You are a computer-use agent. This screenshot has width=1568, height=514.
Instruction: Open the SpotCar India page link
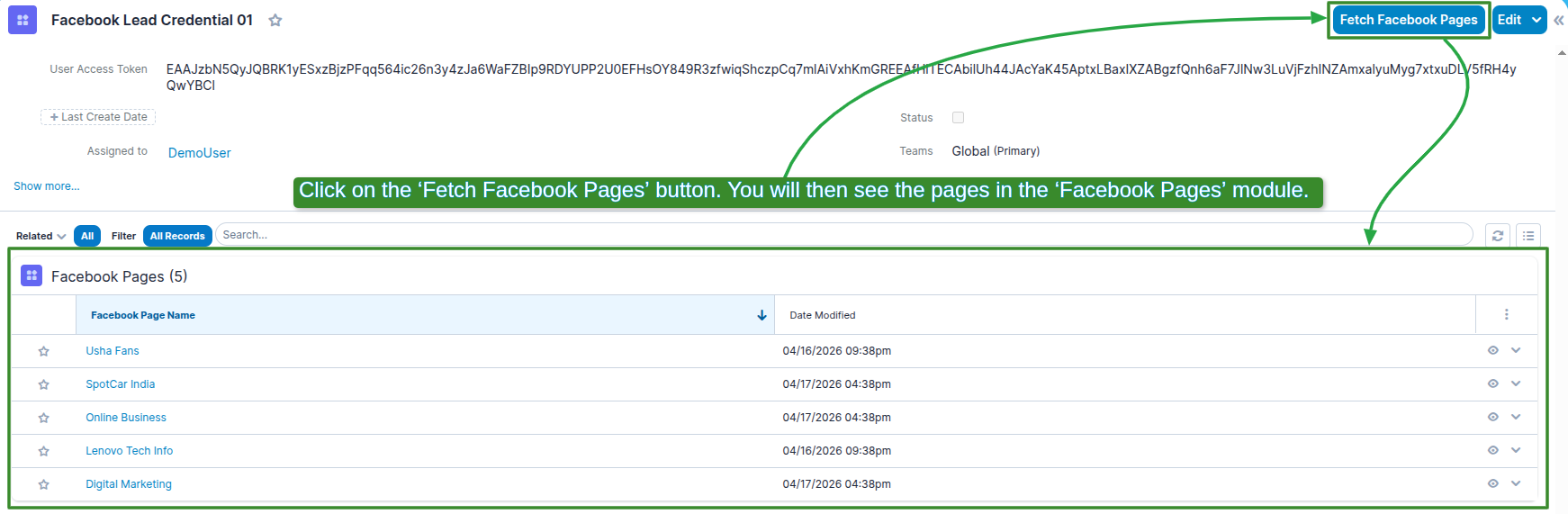[x=121, y=384]
